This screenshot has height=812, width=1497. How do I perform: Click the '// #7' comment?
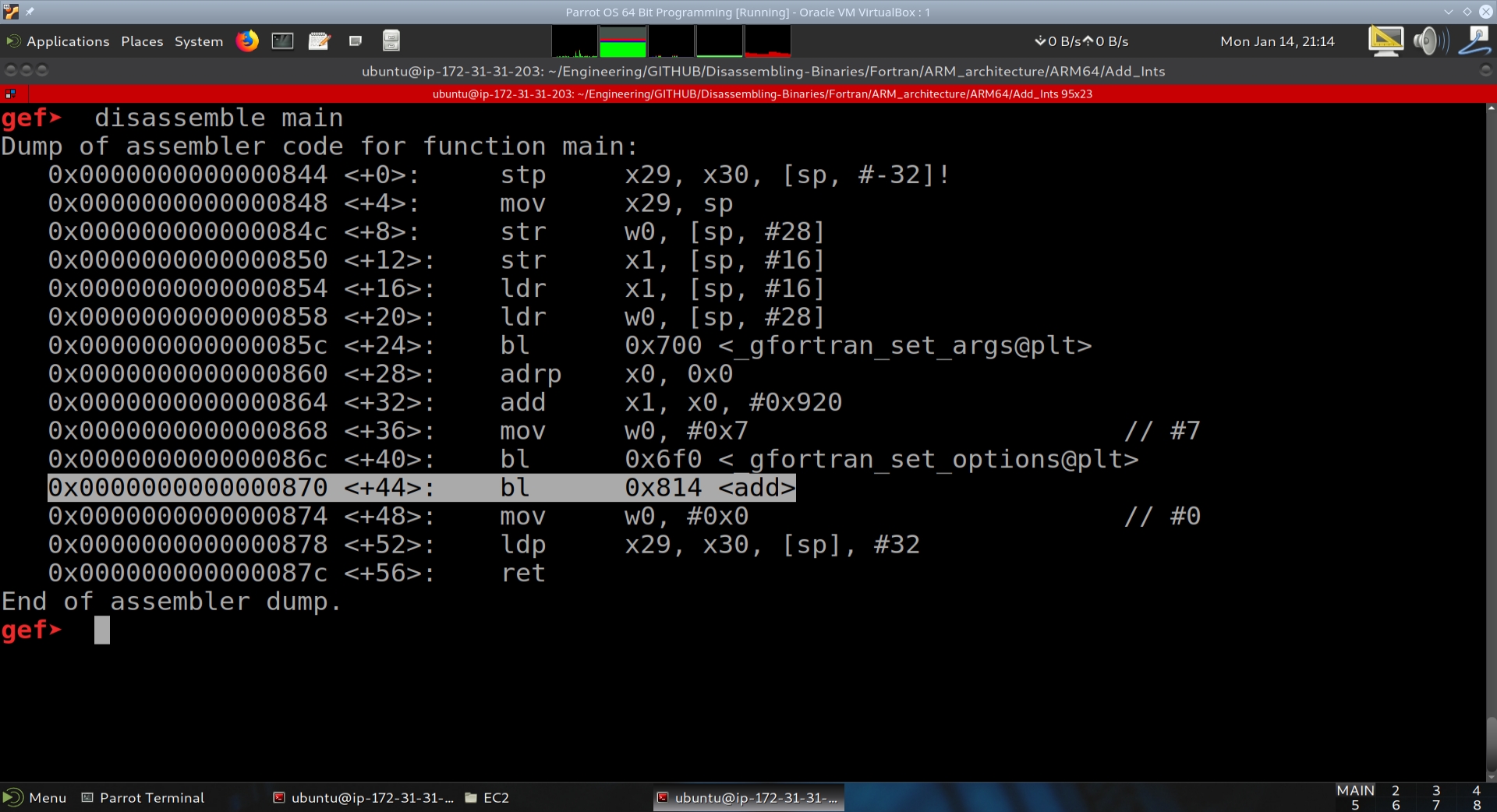1163,431
